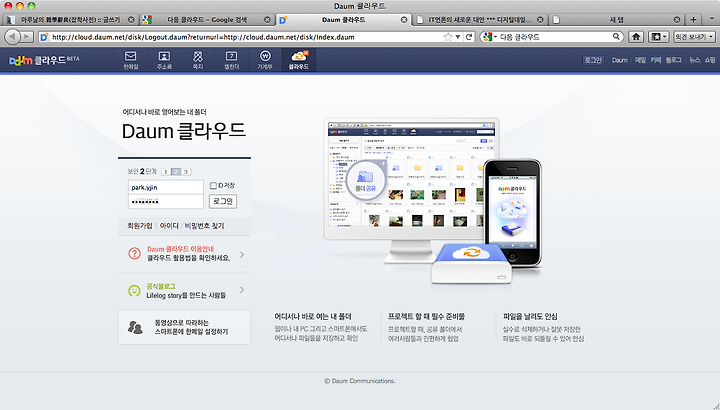
Task: Open the URL history dropdown arrow
Action: pos(458,37)
